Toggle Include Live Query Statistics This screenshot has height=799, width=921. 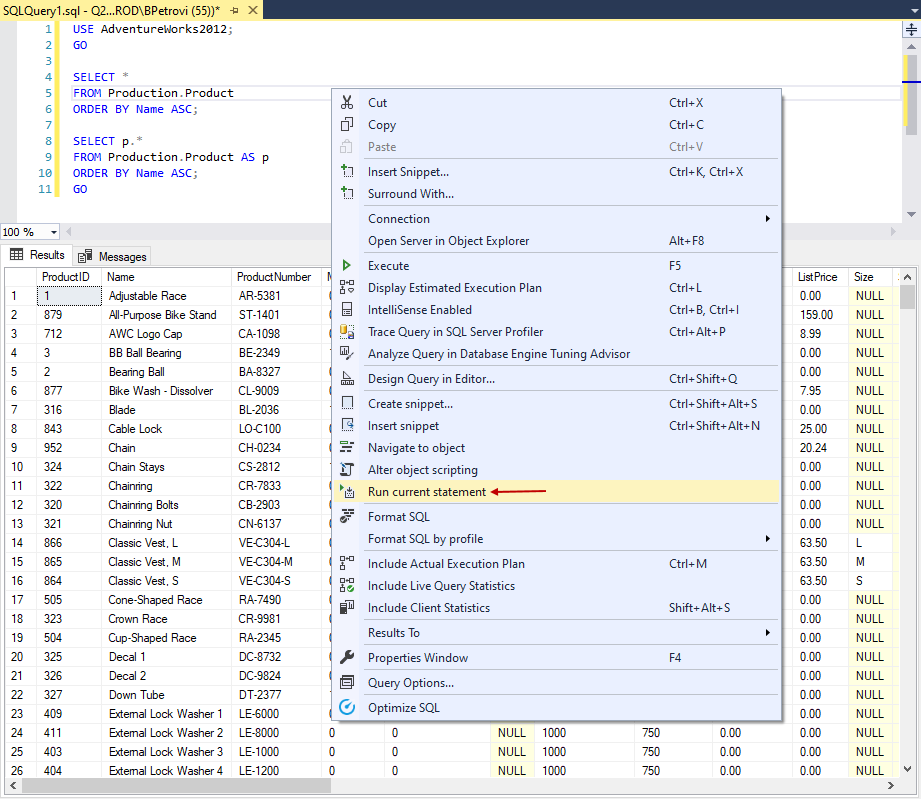[556, 586]
